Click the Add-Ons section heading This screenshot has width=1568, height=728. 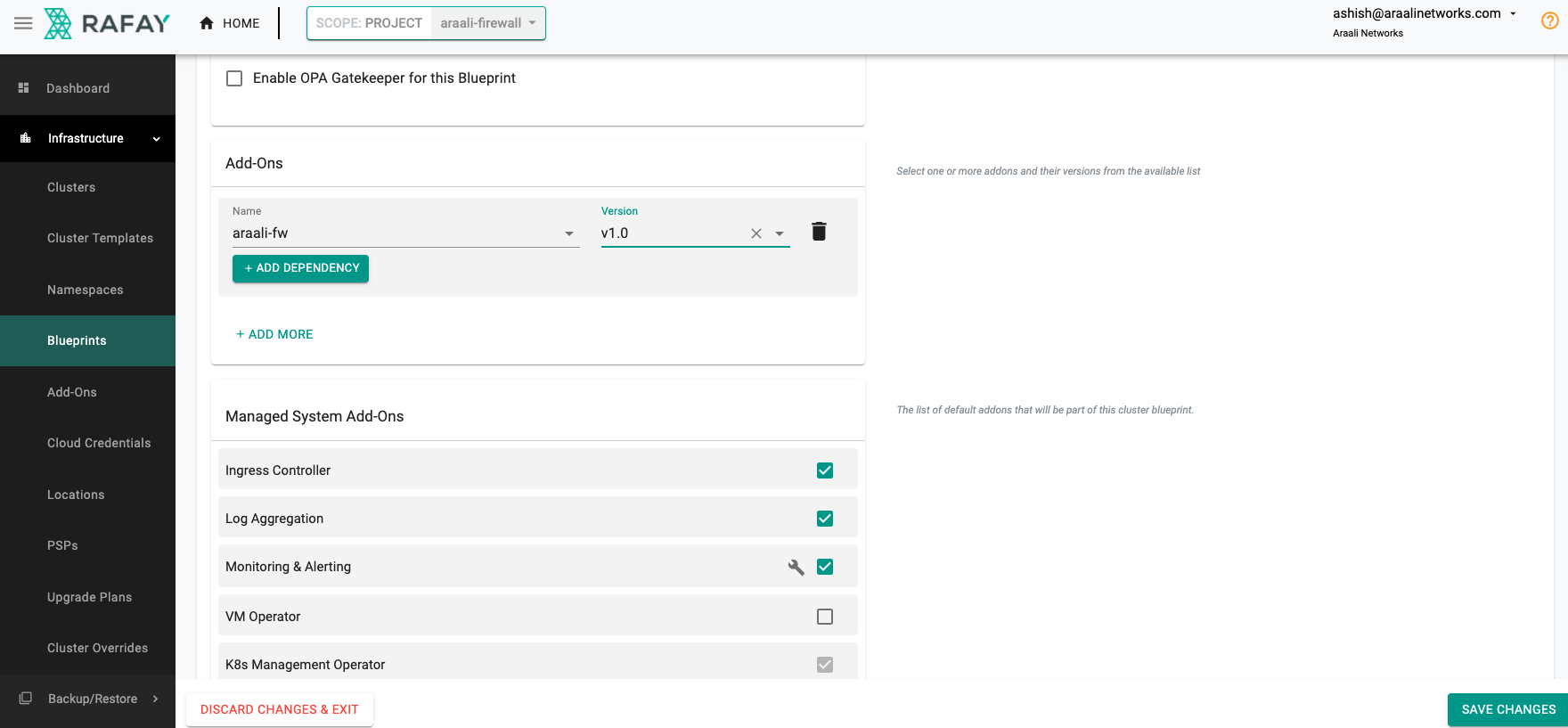point(254,163)
